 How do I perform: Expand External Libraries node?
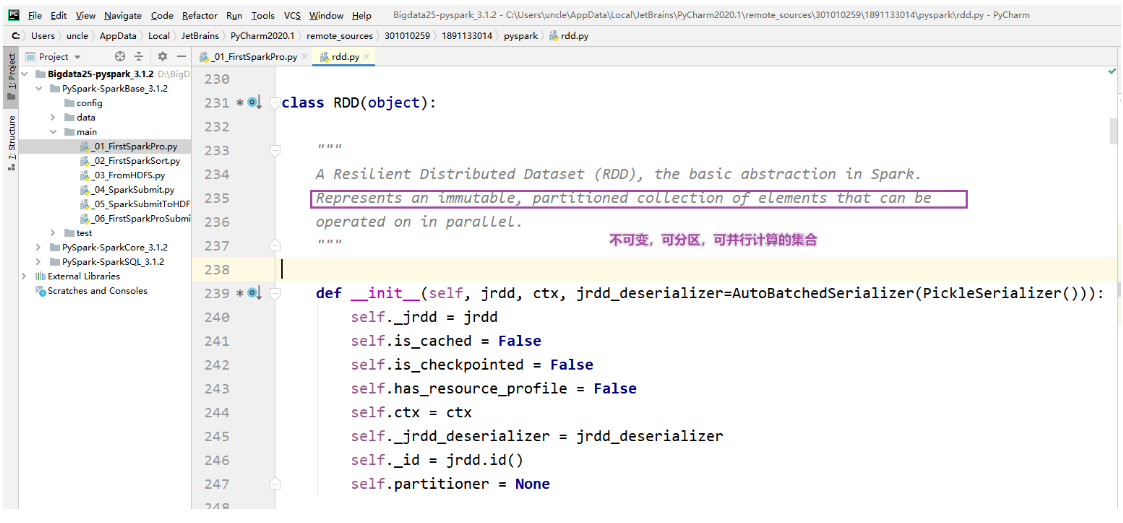pyautogui.click(x=25, y=277)
